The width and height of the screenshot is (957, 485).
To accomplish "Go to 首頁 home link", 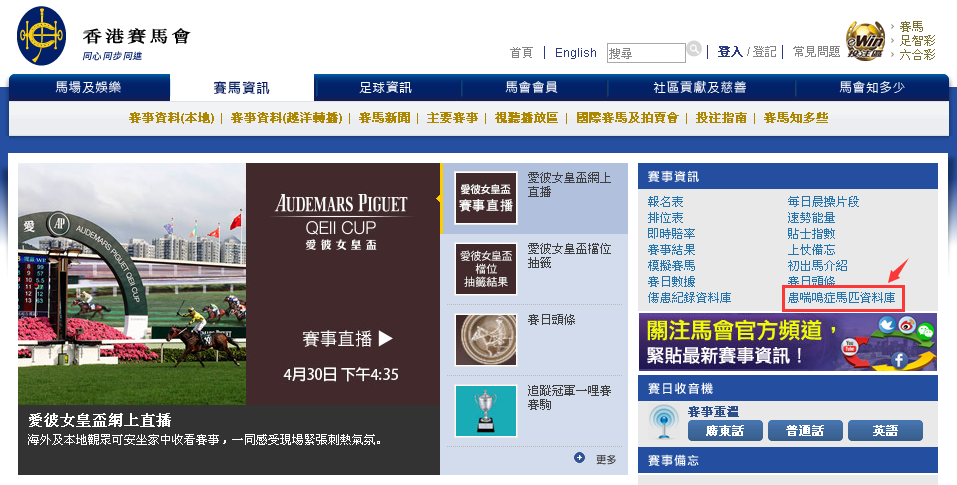I will pos(521,52).
